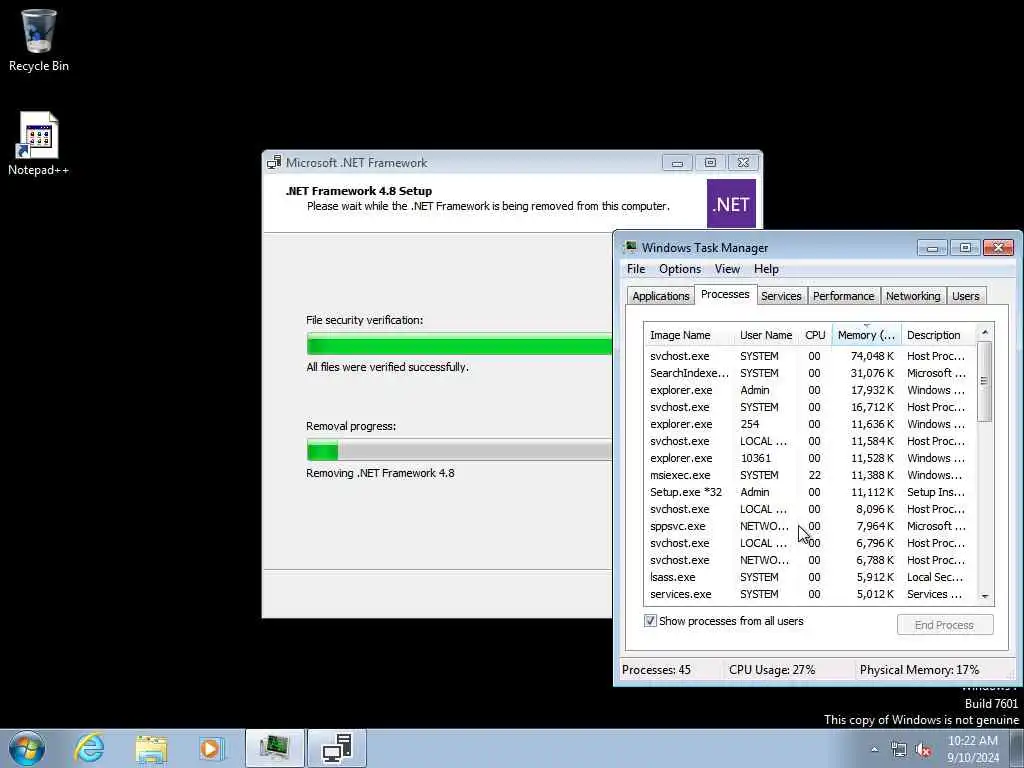Switch to the Services tab
Screen dimensions: 1024x768
point(781,296)
